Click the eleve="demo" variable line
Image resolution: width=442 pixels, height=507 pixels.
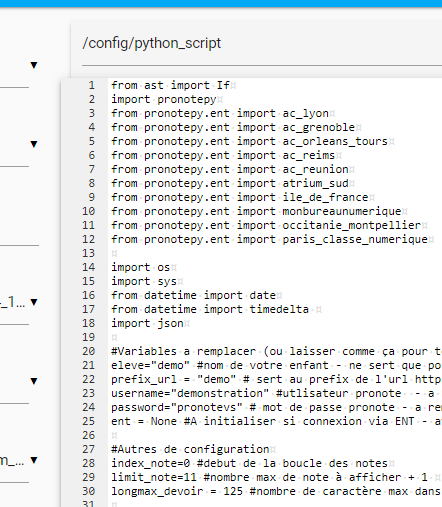coord(276,365)
